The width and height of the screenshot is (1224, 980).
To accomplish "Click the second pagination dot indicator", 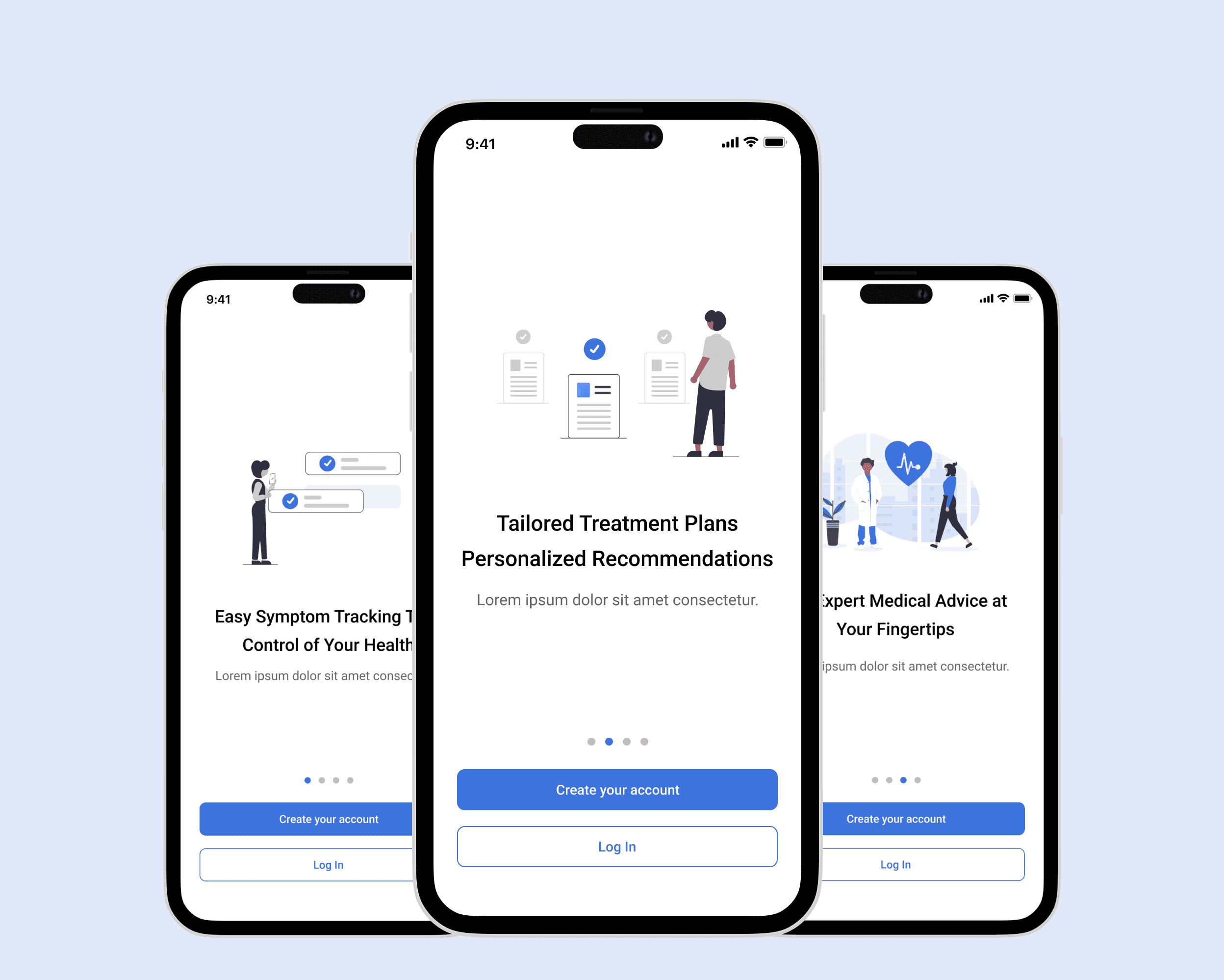I will pos(608,742).
